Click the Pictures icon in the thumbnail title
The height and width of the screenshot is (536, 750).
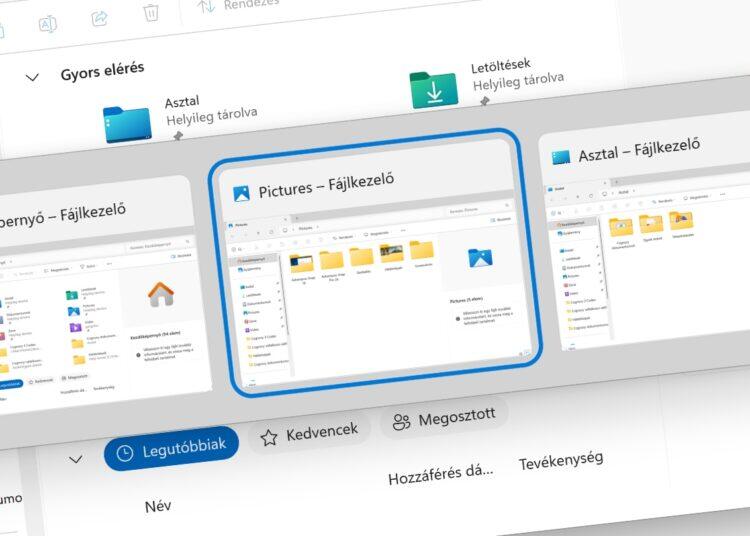pyautogui.click(x=242, y=194)
